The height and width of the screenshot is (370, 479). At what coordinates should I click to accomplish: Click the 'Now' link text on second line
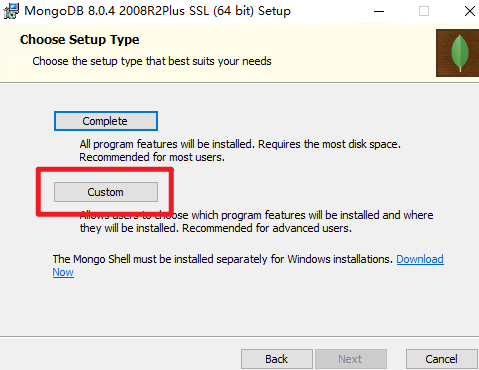click(63, 272)
